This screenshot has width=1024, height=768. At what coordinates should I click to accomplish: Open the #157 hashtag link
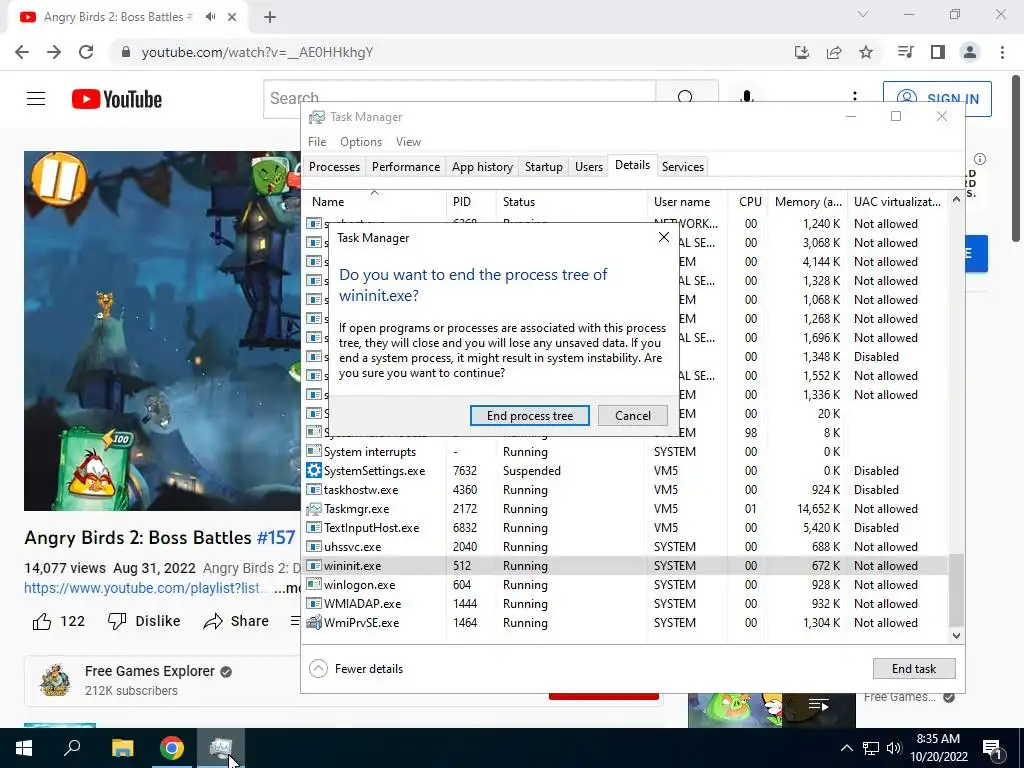point(276,537)
